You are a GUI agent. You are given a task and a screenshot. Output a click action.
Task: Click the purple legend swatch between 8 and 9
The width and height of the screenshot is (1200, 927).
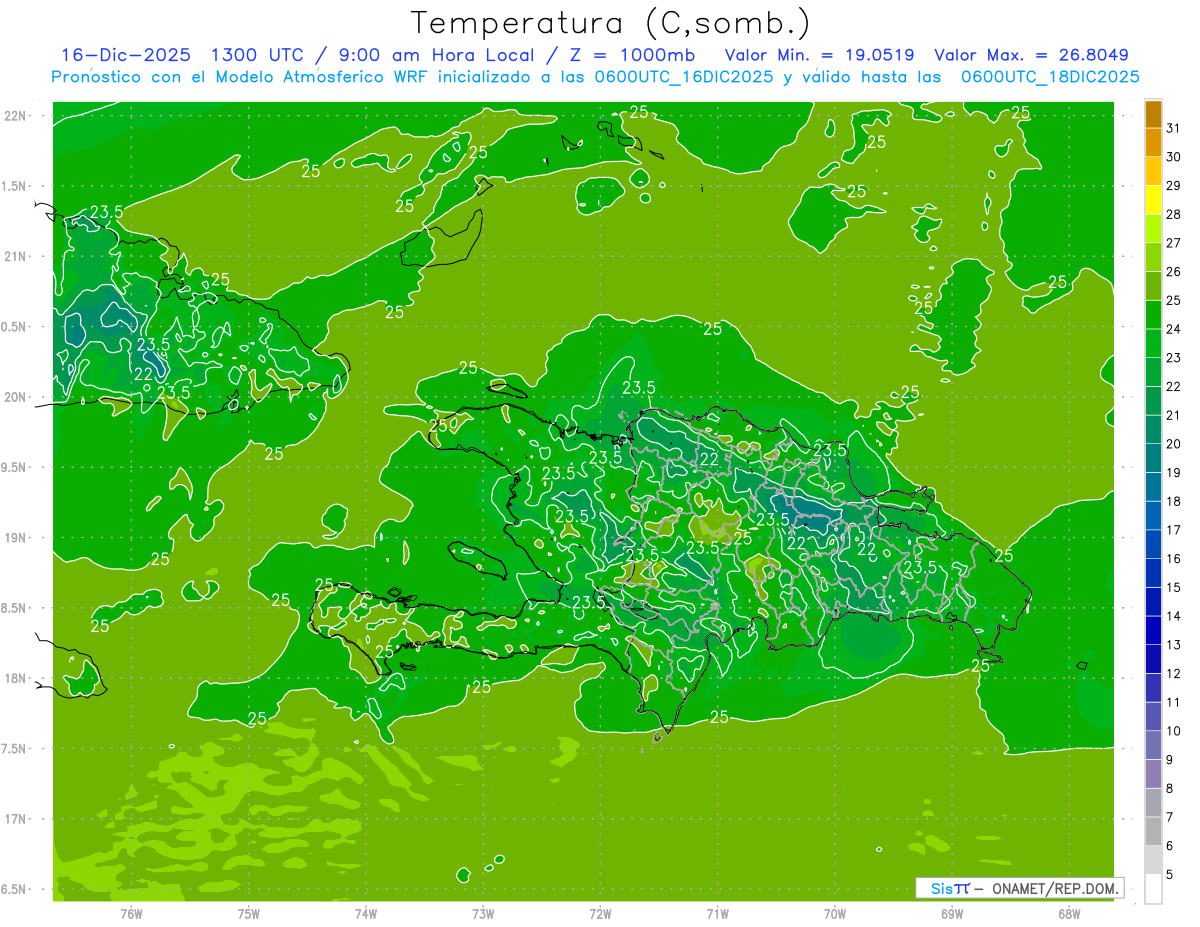click(x=1153, y=774)
